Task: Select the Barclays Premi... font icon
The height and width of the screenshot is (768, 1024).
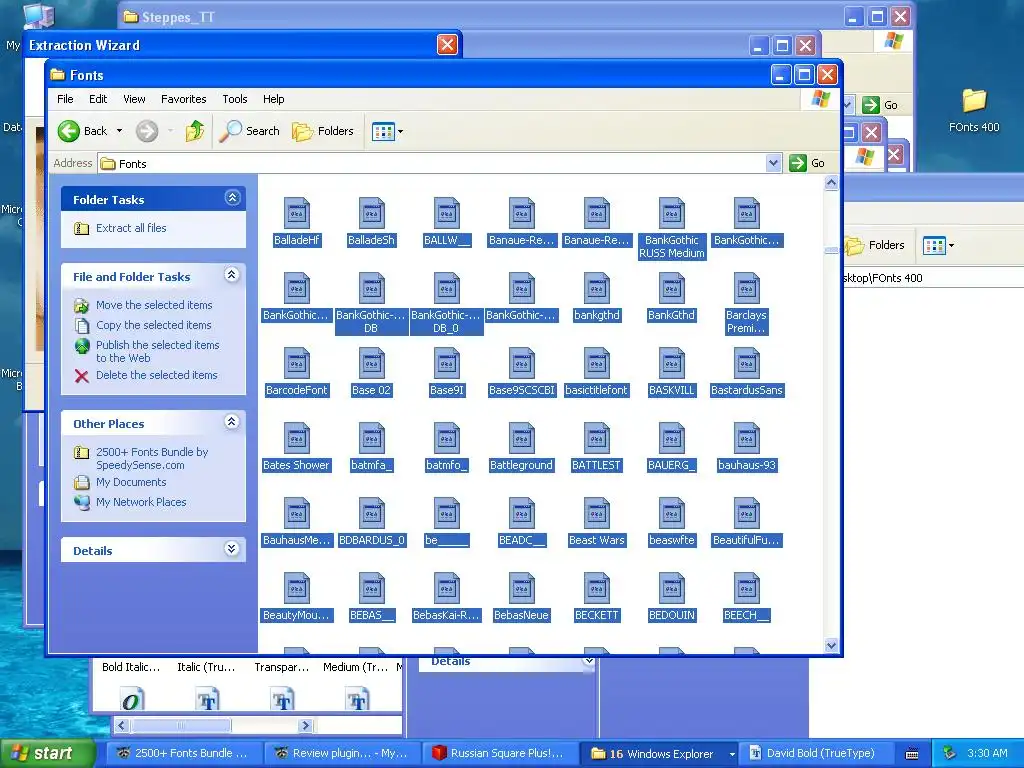Action: (x=746, y=288)
